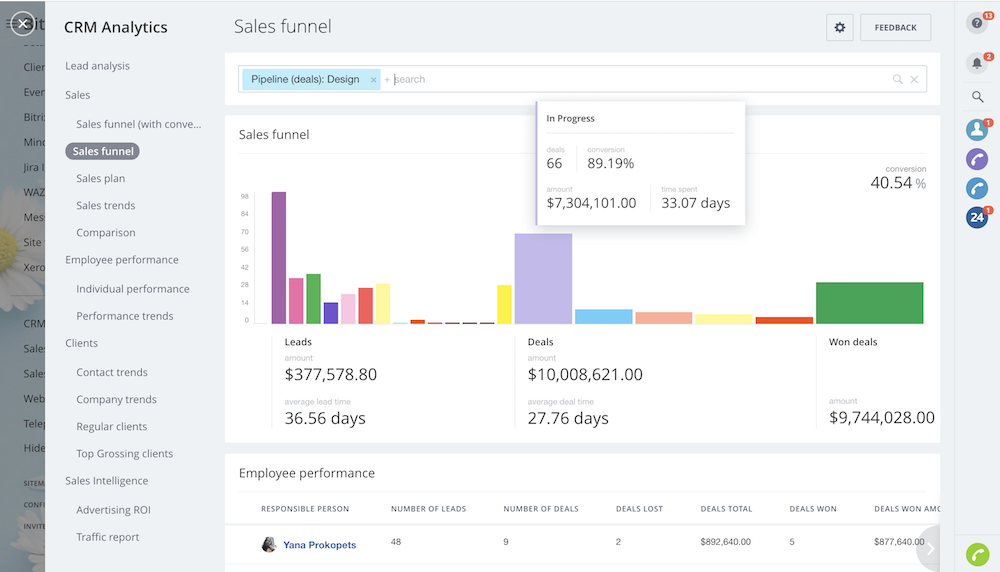Collapse the Clients menu section
The width and height of the screenshot is (1000, 572).
(x=81, y=343)
